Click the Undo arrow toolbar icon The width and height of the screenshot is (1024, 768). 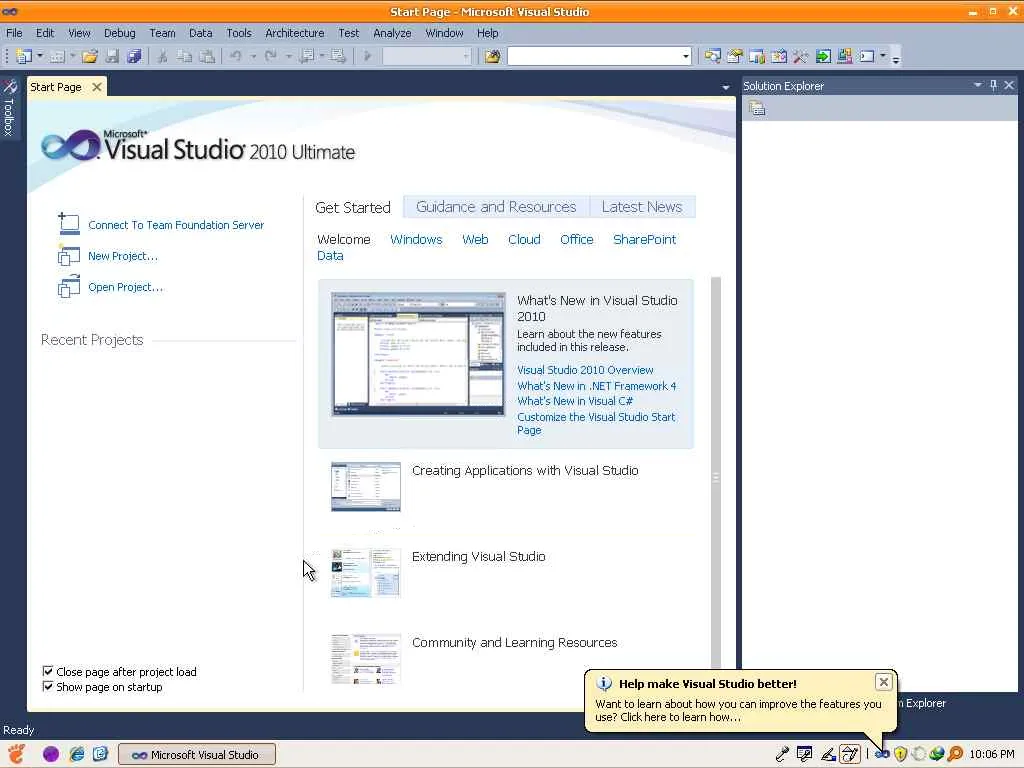click(x=235, y=57)
